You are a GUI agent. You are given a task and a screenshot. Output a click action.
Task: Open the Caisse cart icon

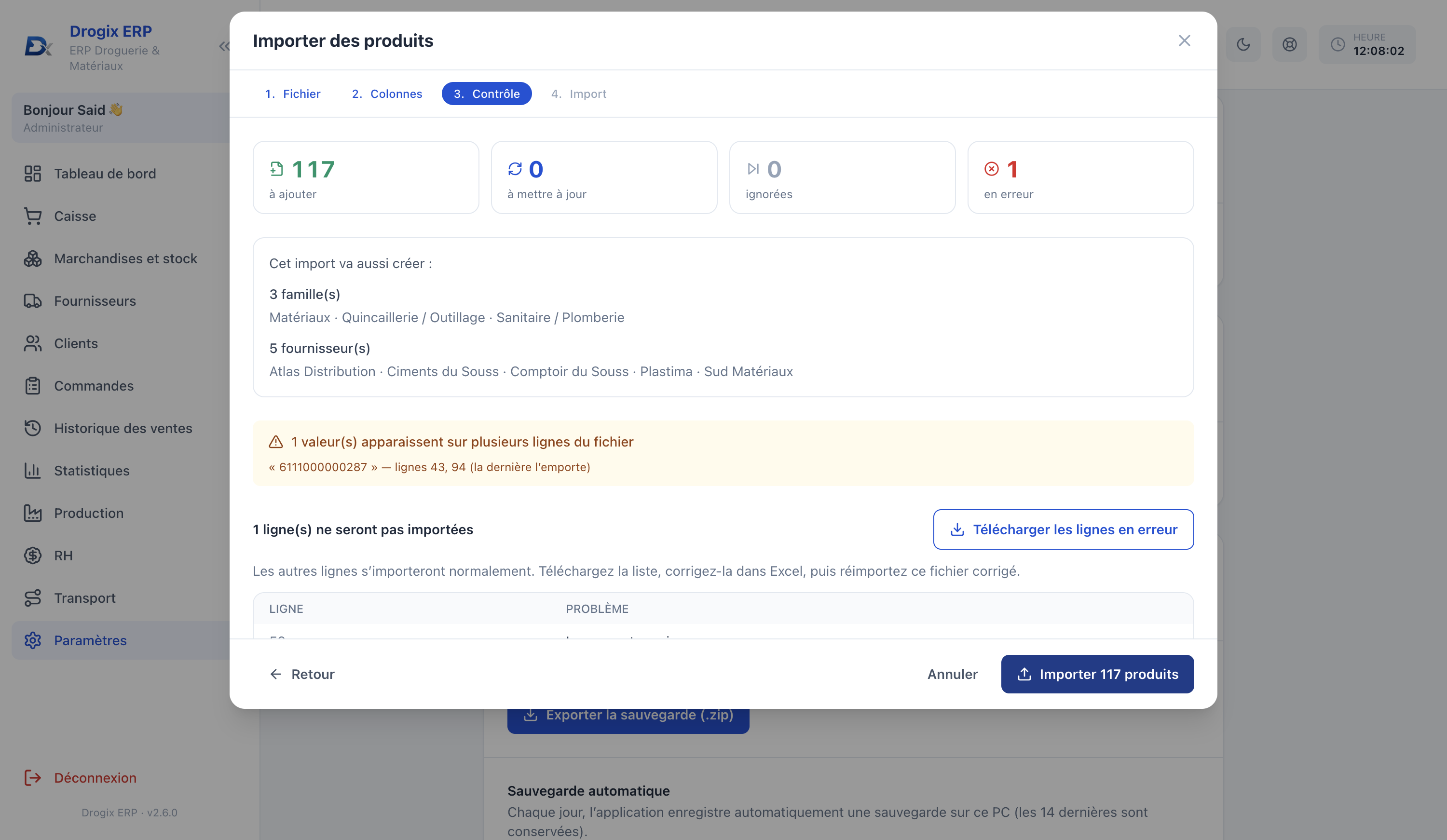[33, 217]
